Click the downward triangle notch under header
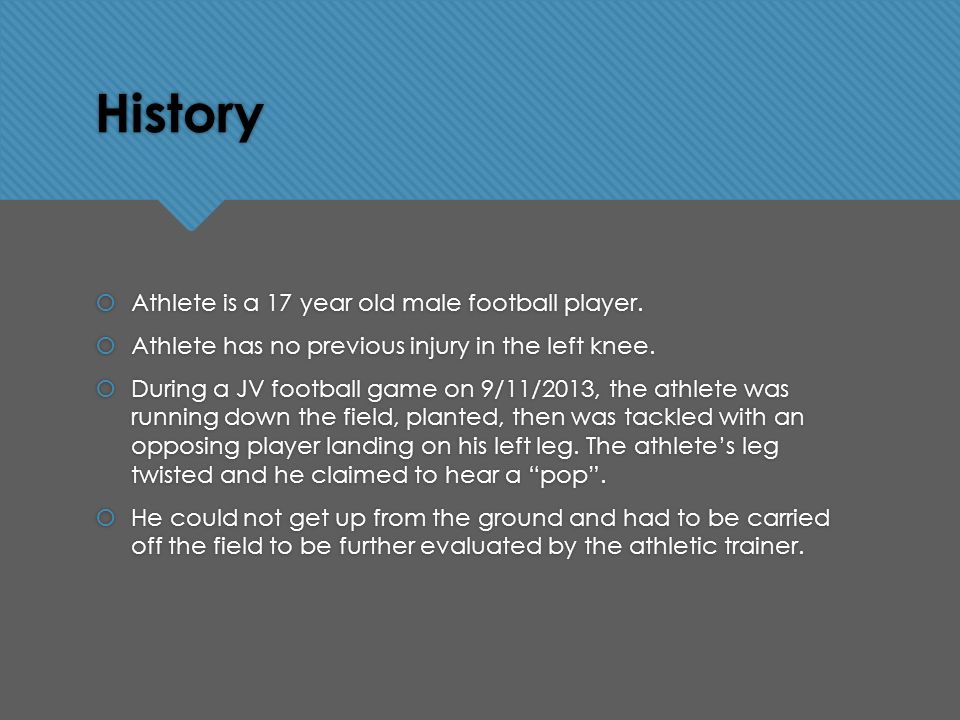This screenshot has width=960, height=720. pos(191,215)
